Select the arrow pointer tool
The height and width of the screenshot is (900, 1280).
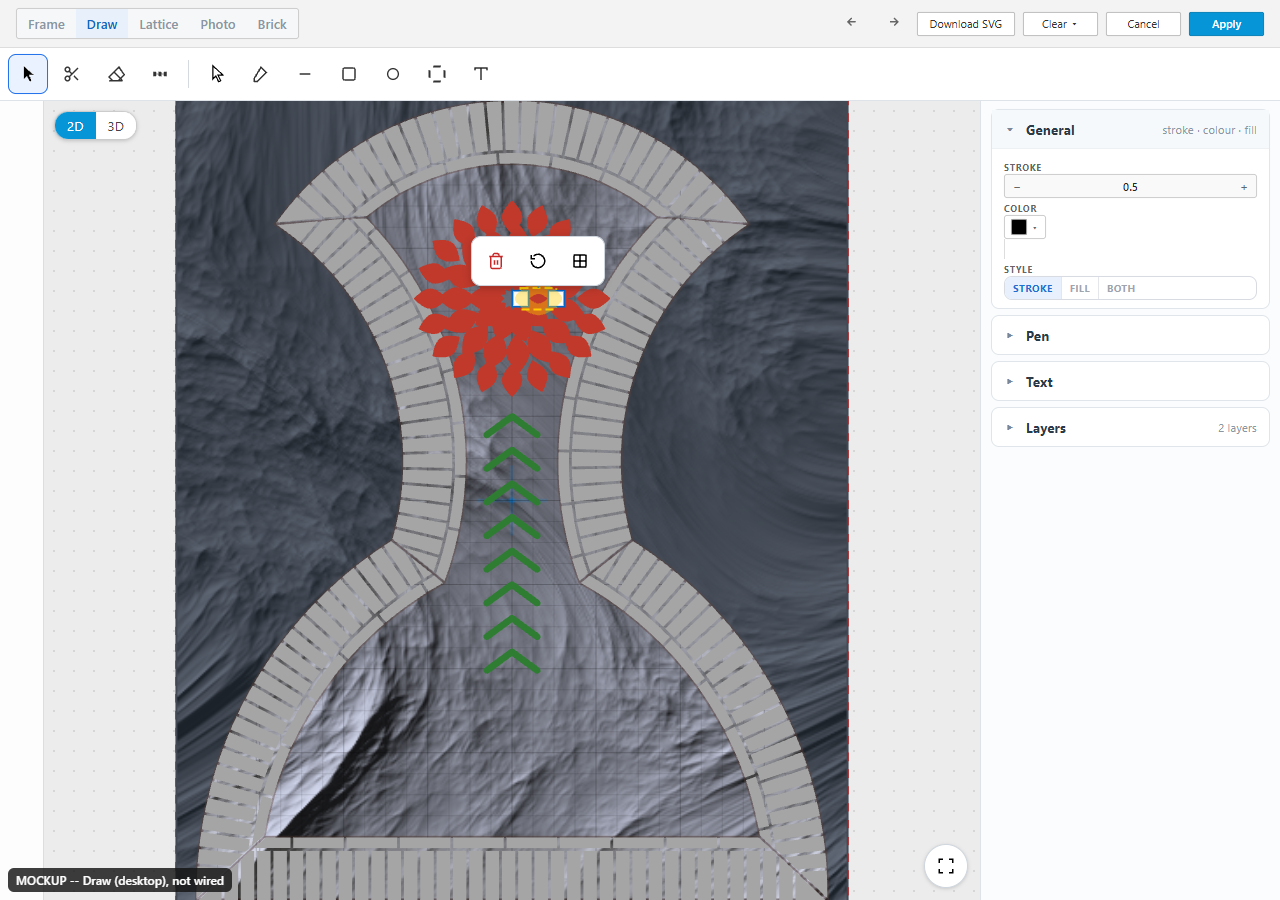[x=28, y=74]
